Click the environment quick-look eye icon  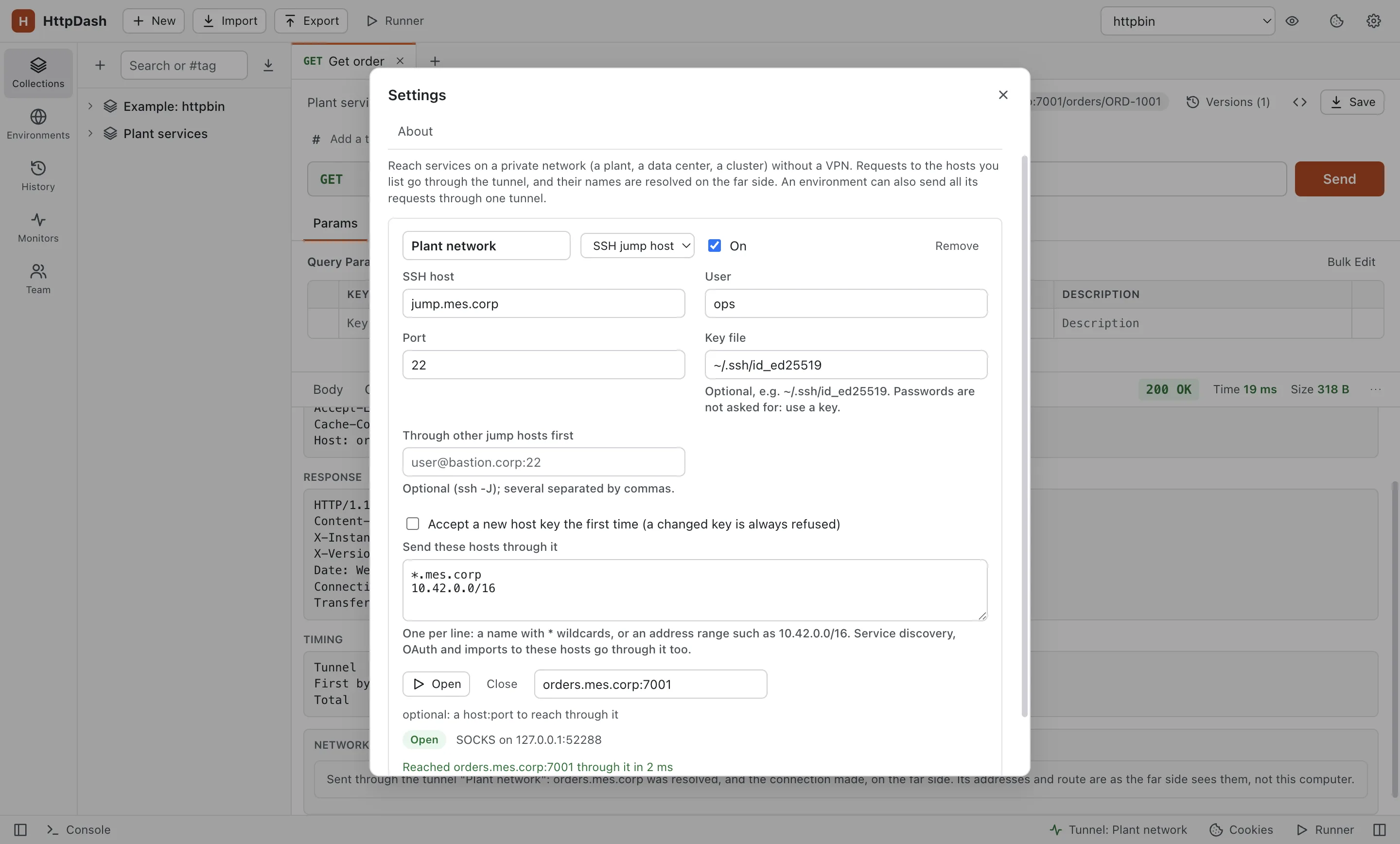(1292, 21)
